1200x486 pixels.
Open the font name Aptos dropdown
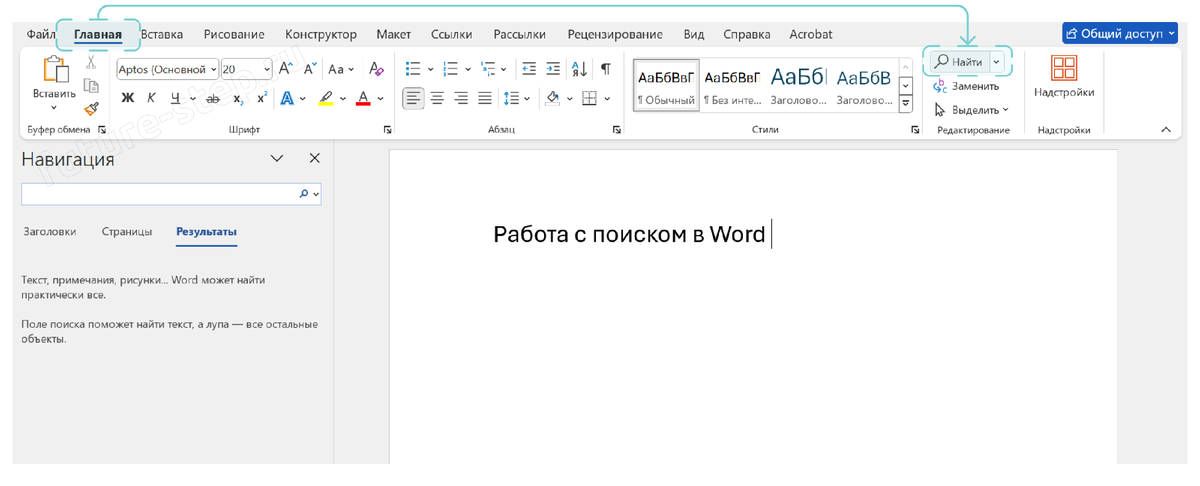pos(213,69)
